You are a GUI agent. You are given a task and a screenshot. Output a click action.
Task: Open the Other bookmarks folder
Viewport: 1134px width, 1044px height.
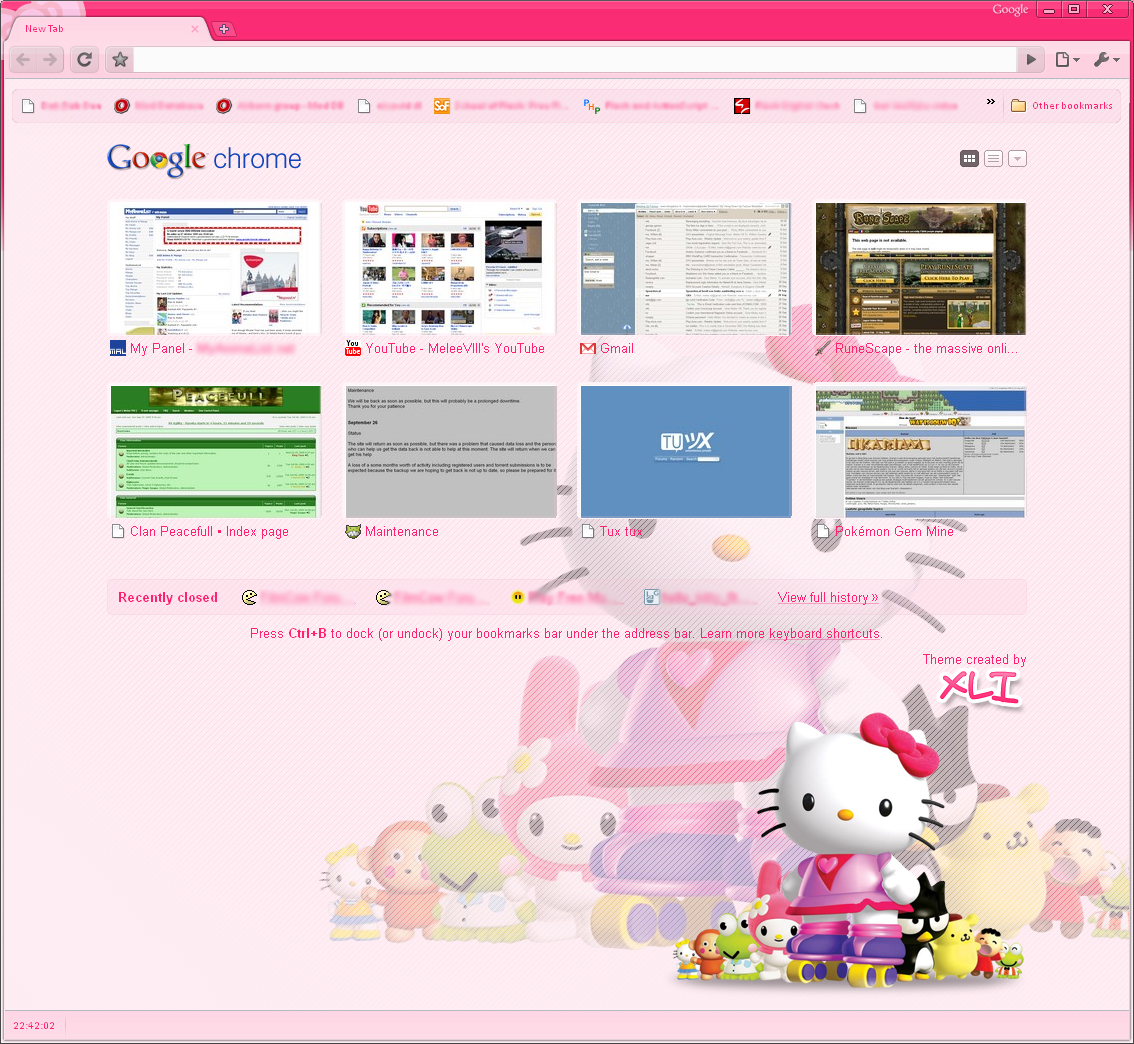click(x=1063, y=105)
